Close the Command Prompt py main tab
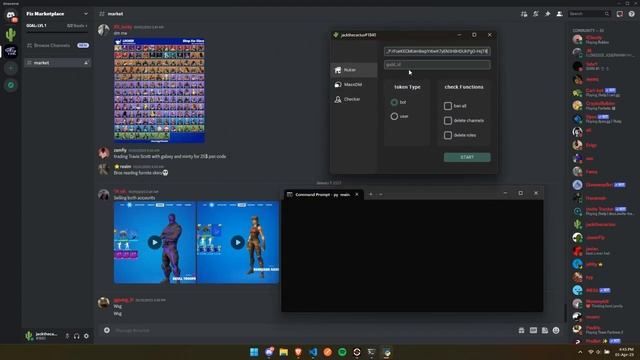 pyautogui.click(x=357, y=194)
